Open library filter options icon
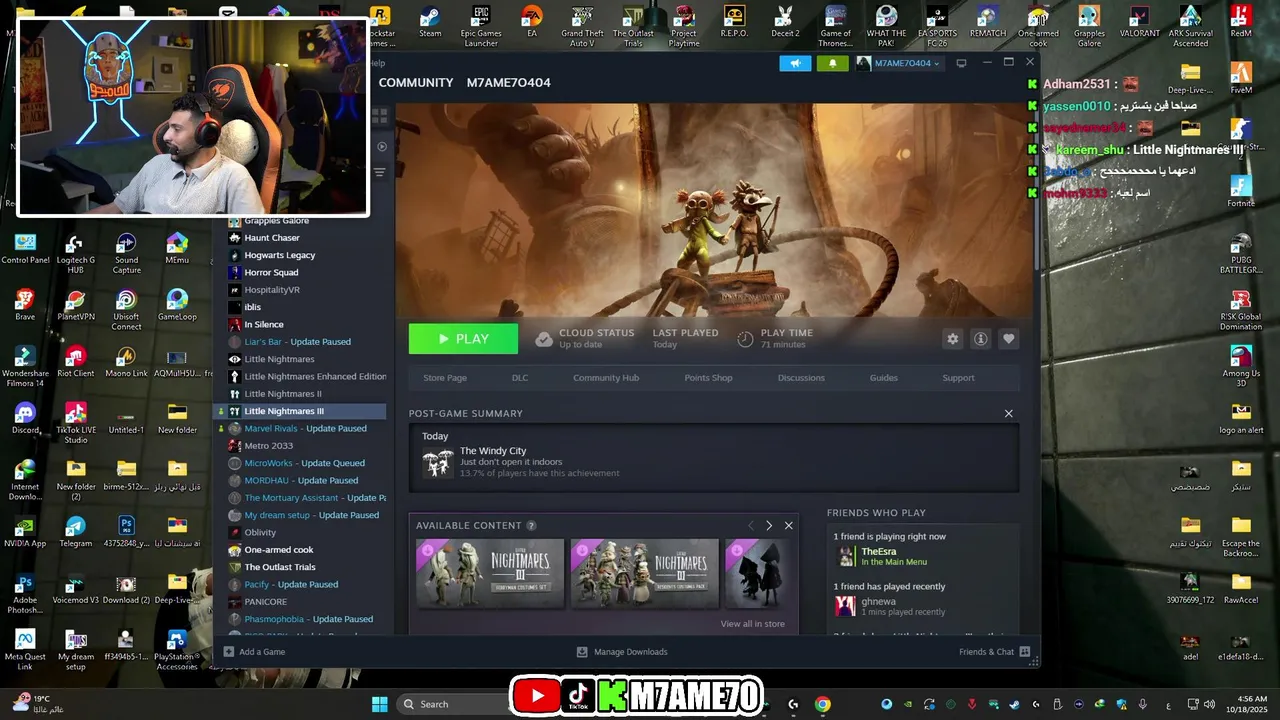Screen dimensions: 1280x720 (x=379, y=172)
